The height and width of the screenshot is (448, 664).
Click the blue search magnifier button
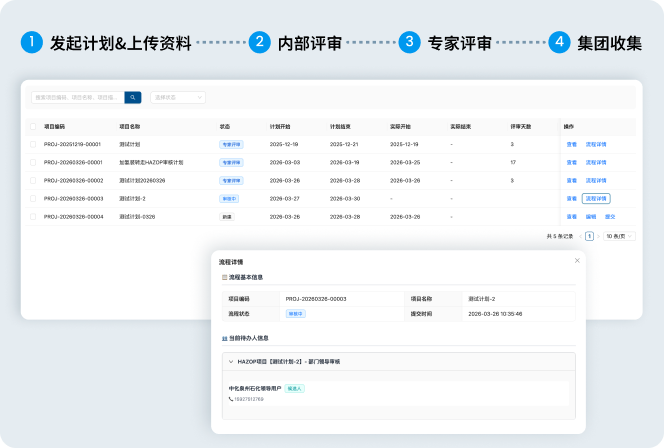[x=133, y=97]
